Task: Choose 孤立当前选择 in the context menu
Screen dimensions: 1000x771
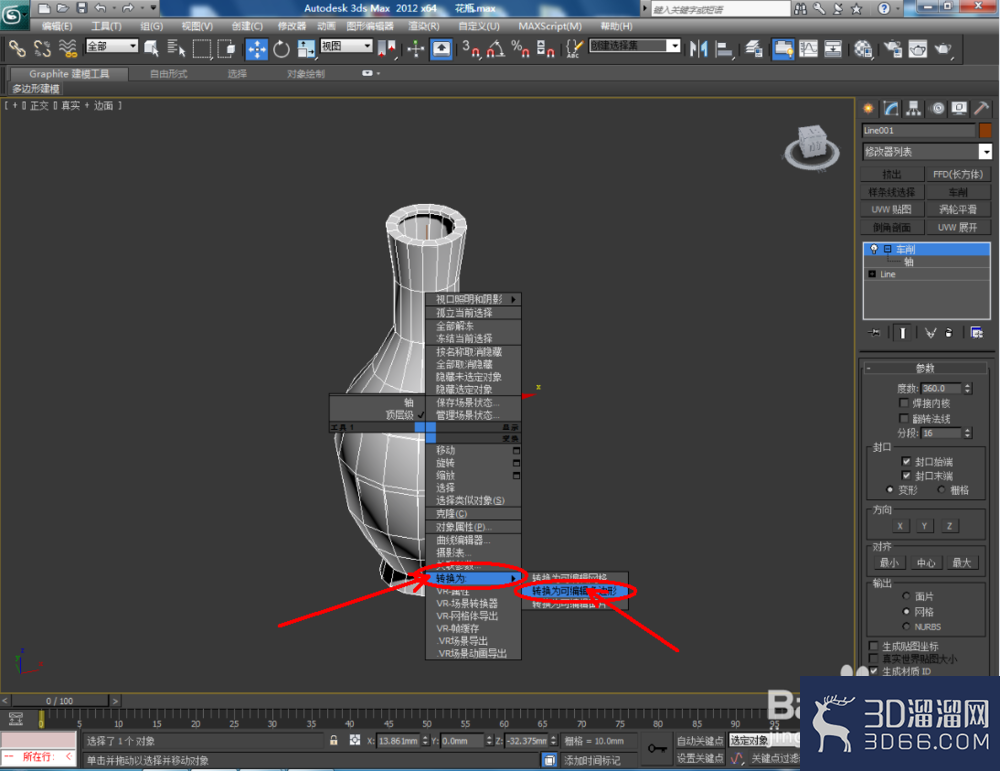Action: tap(474, 312)
